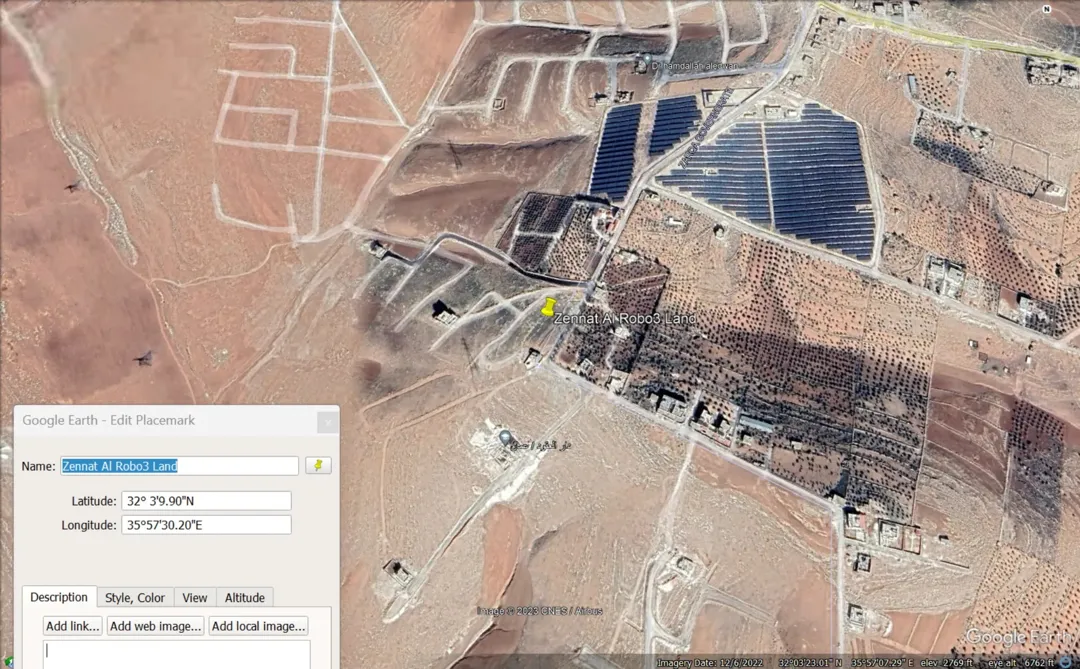Screen dimensions: 1080x669
Task: Switch to the Description tab
Action: (59, 597)
